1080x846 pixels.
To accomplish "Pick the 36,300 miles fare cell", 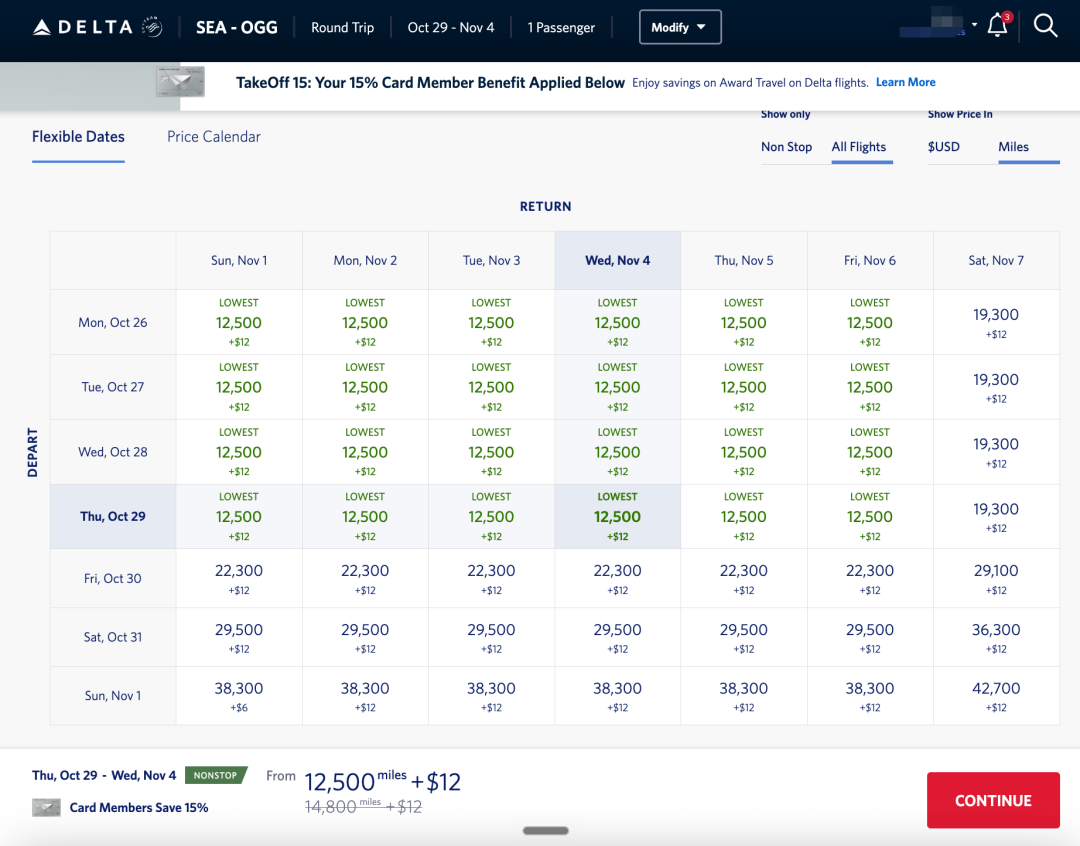I will pyautogui.click(x=996, y=637).
